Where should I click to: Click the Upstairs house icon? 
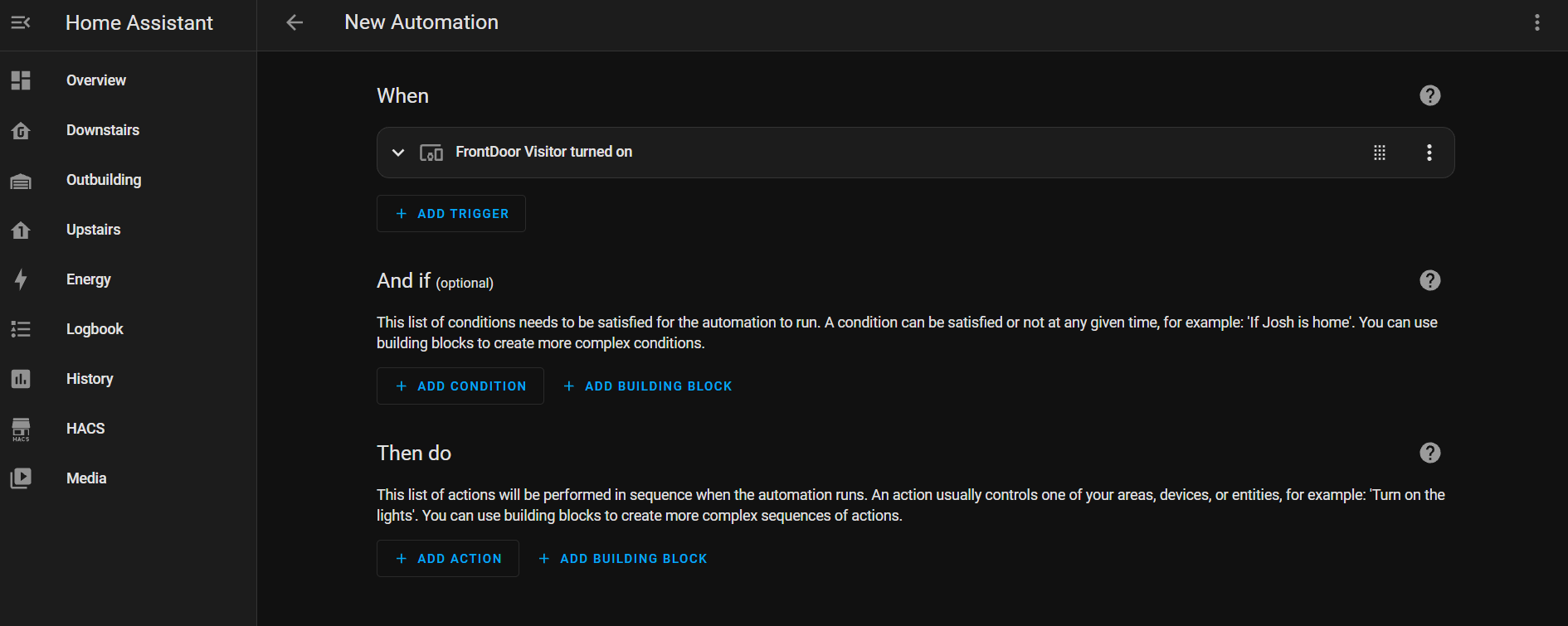pyautogui.click(x=21, y=230)
